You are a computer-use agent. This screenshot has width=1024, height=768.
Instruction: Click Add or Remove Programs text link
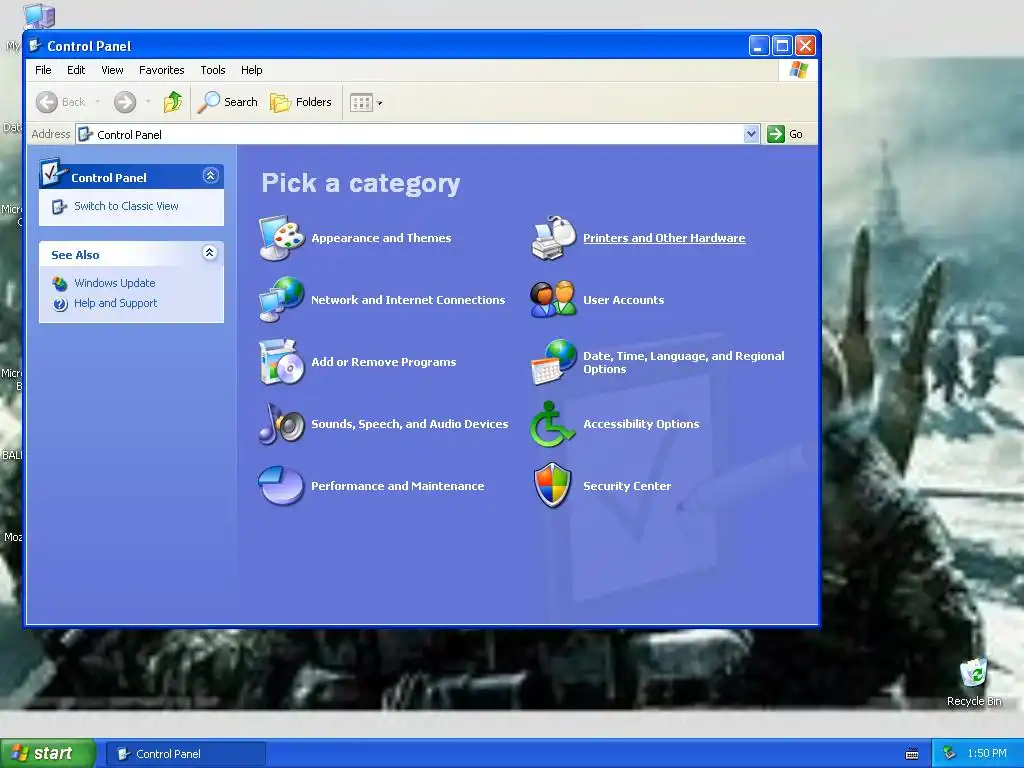(384, 362)
